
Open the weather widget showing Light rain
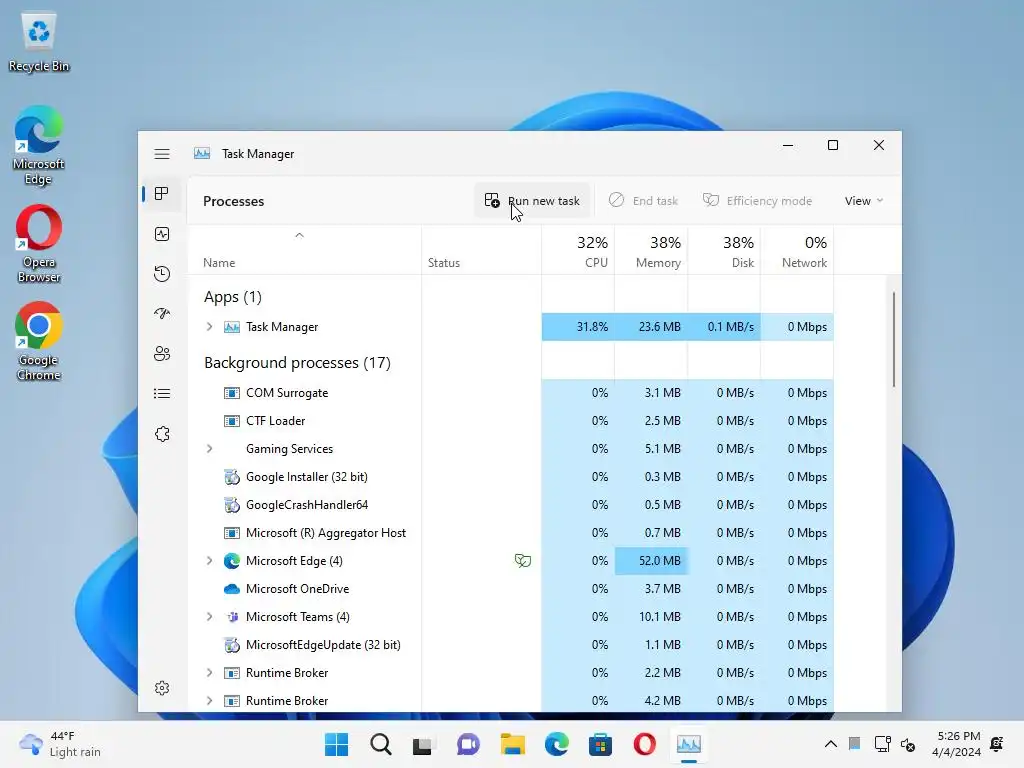click(x=60, y=744)
